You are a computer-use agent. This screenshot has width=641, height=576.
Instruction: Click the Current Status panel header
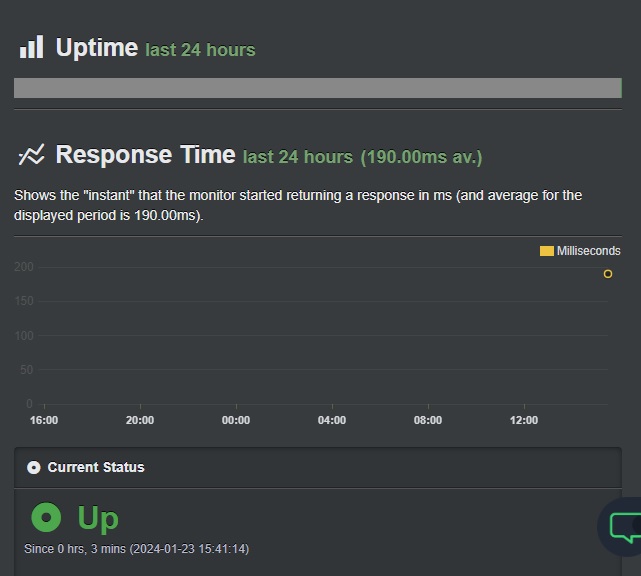pos(318,467)
